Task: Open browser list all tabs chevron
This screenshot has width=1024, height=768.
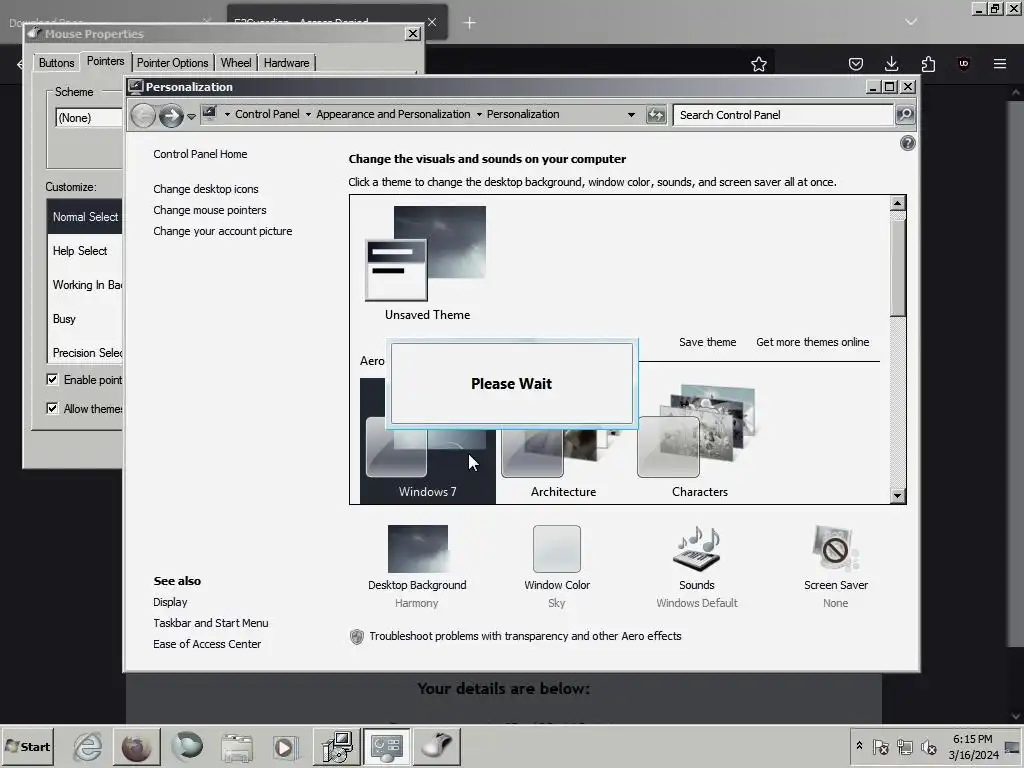Action: click(x=910, y=22)
